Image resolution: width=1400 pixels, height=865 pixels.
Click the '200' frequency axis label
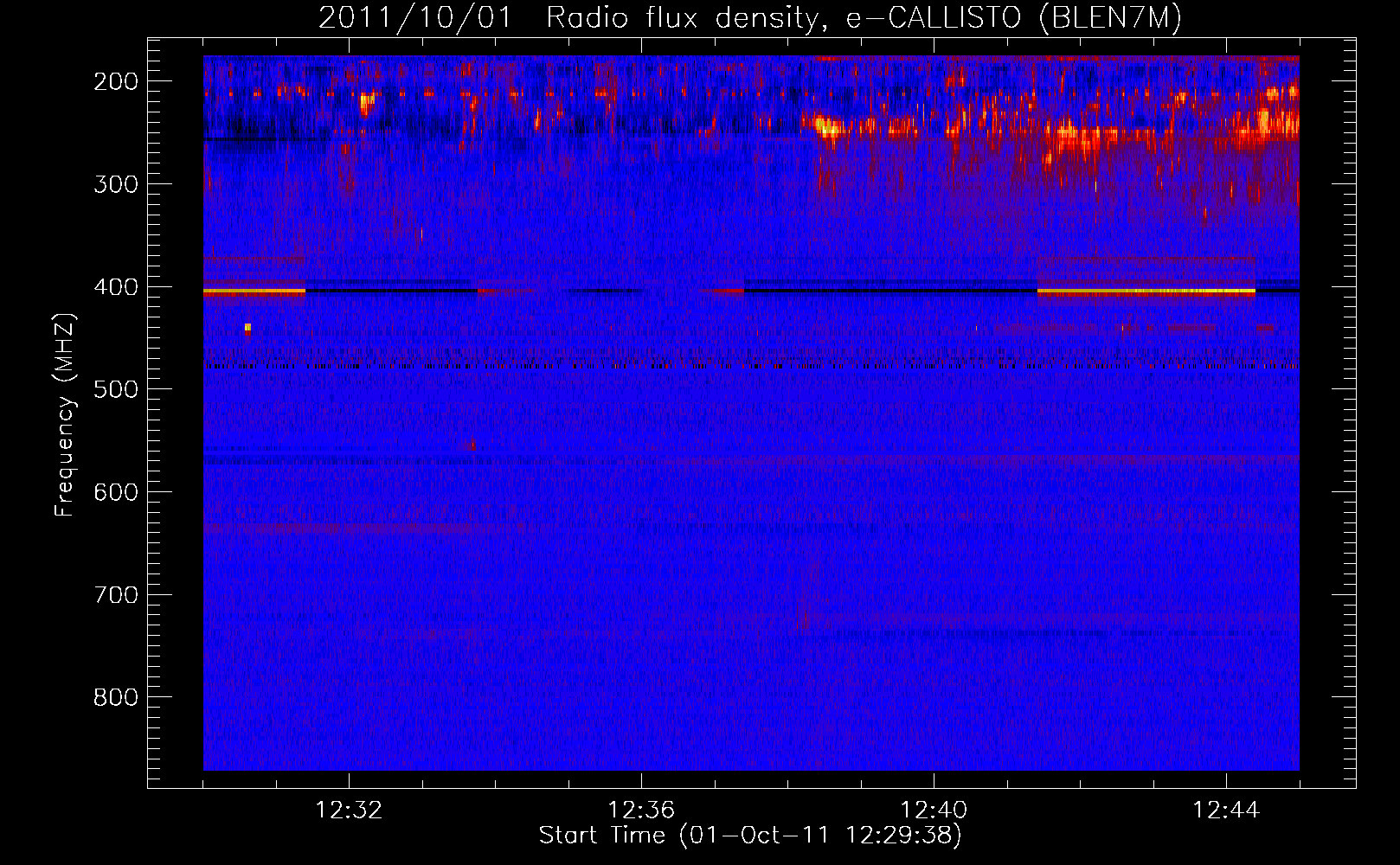[116, 81]
